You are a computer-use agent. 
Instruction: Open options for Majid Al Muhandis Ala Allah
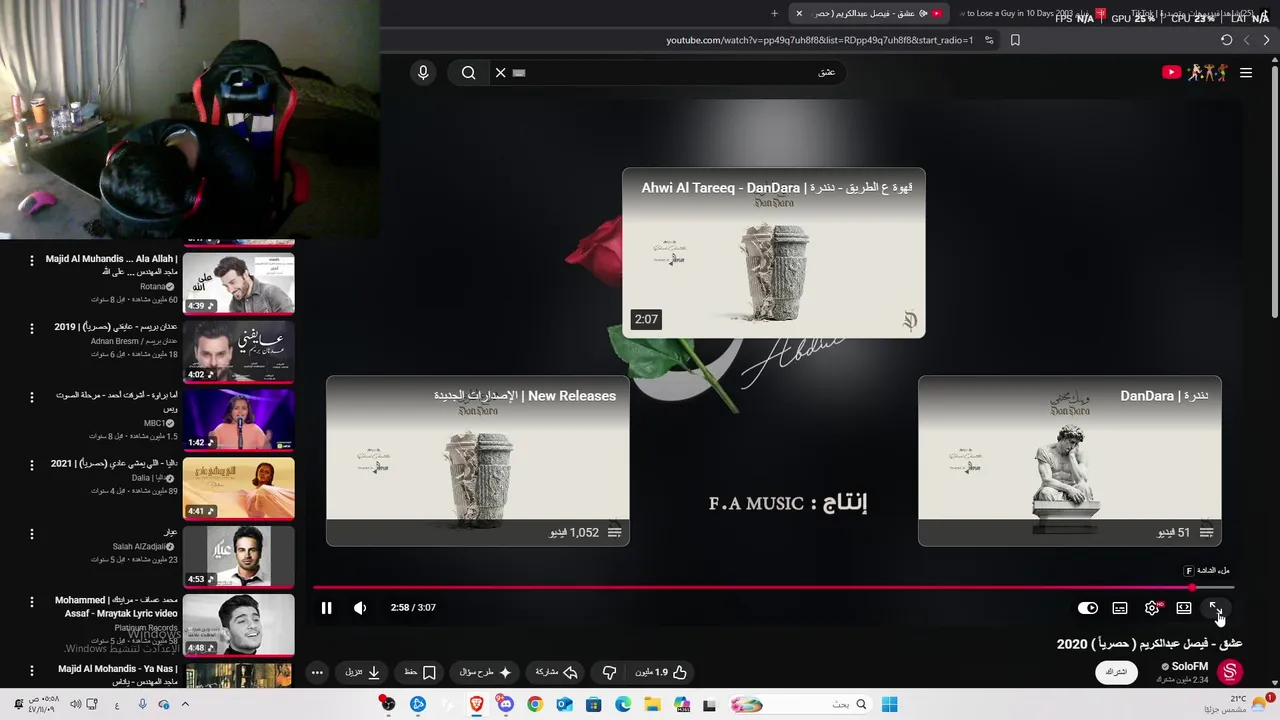(x=31, y=260)
